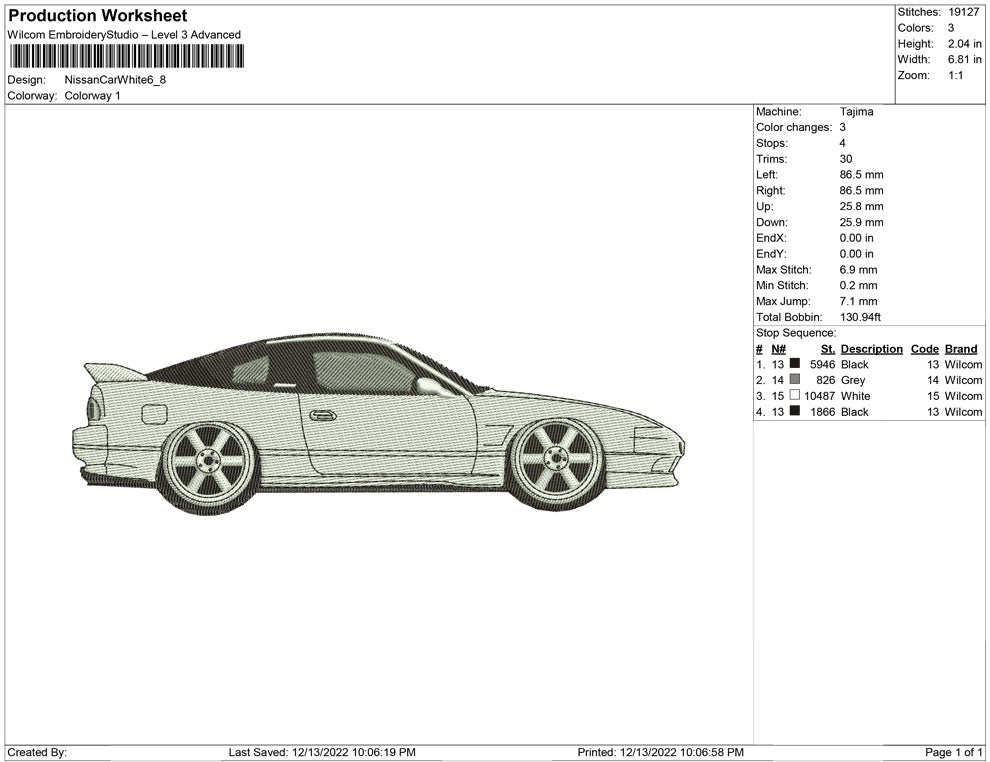
Task: Click the 'N#' column header
Action: pos(778,349)
